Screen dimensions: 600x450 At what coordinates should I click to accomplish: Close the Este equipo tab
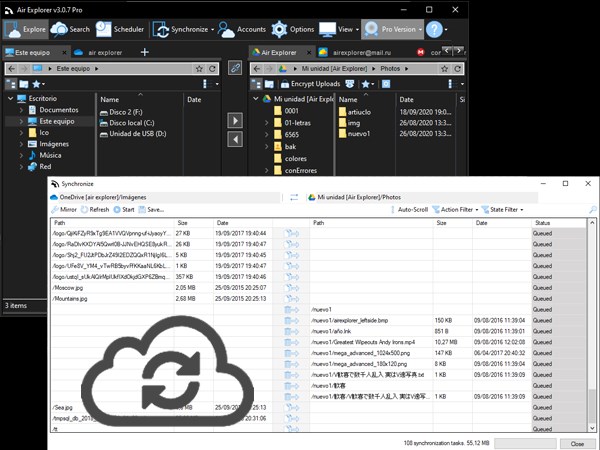click(64, 52)
